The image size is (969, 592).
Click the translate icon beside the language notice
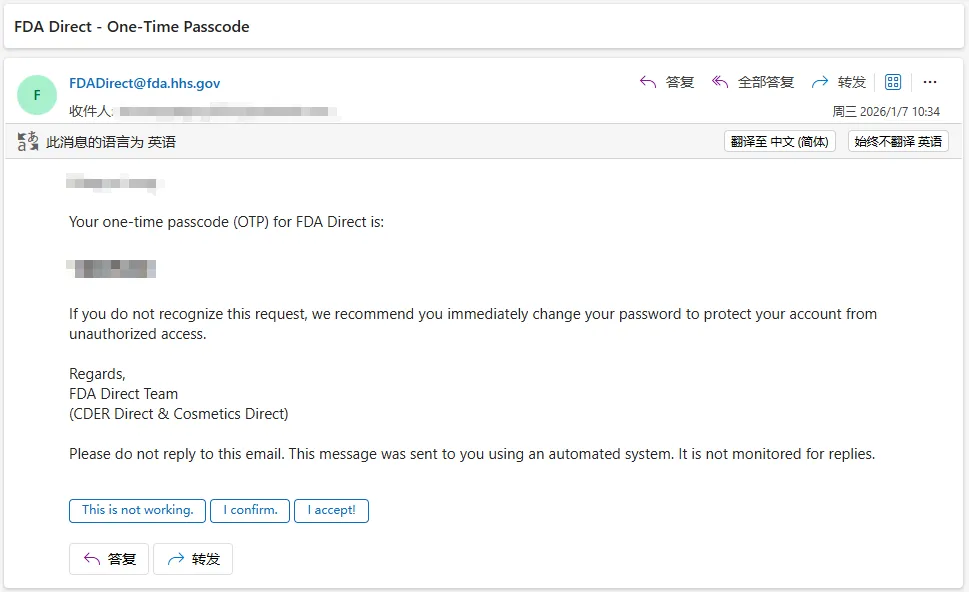coord(28,142)
